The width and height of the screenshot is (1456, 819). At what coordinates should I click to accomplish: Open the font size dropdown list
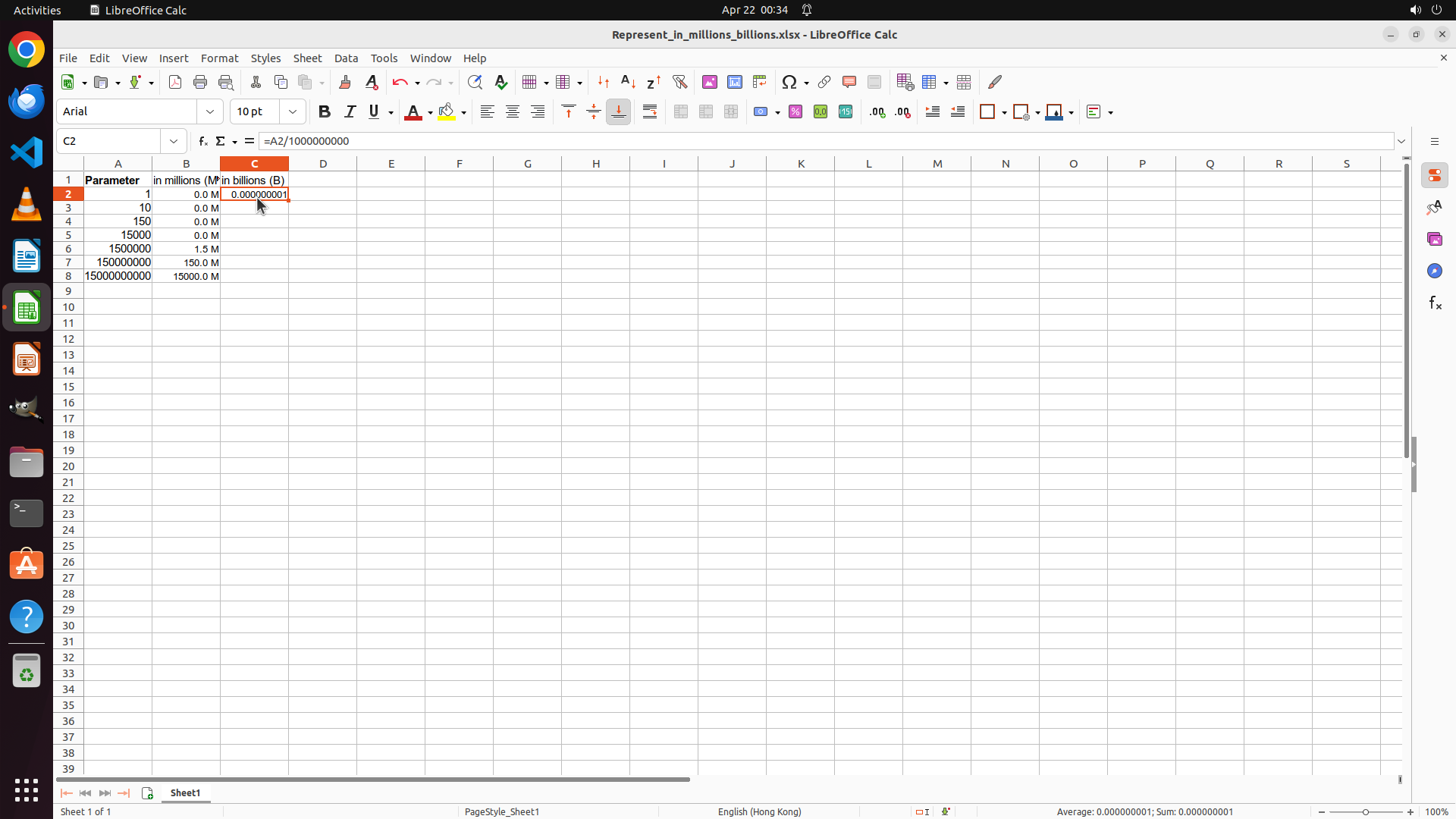tap(293, 111)
